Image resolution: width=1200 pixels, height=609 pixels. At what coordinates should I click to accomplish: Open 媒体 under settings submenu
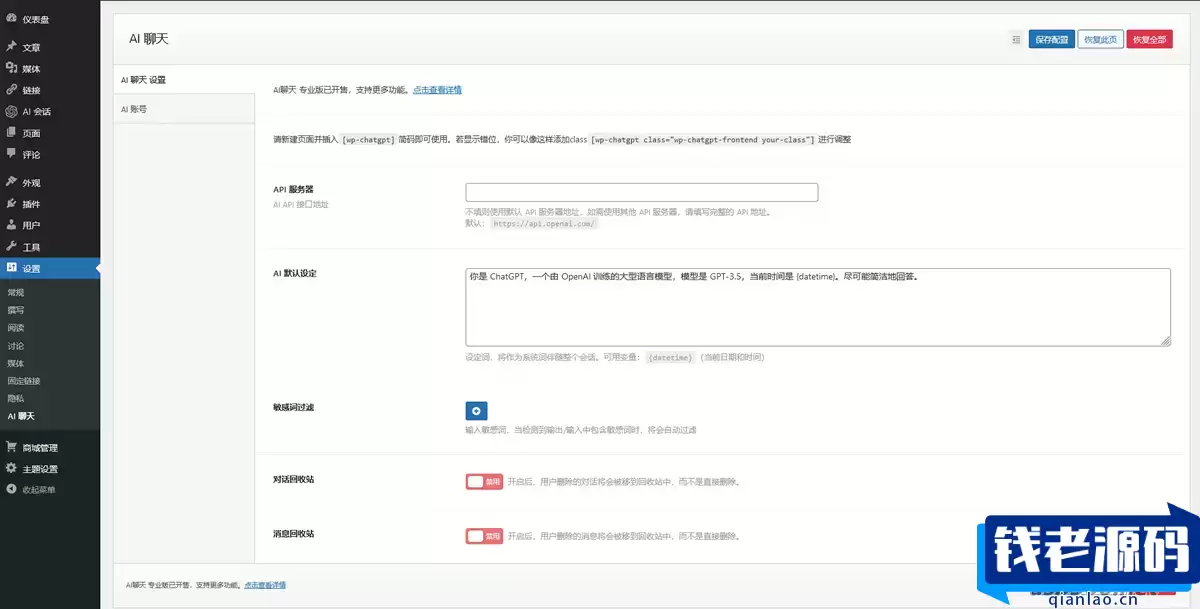click(x=15, y=363)
